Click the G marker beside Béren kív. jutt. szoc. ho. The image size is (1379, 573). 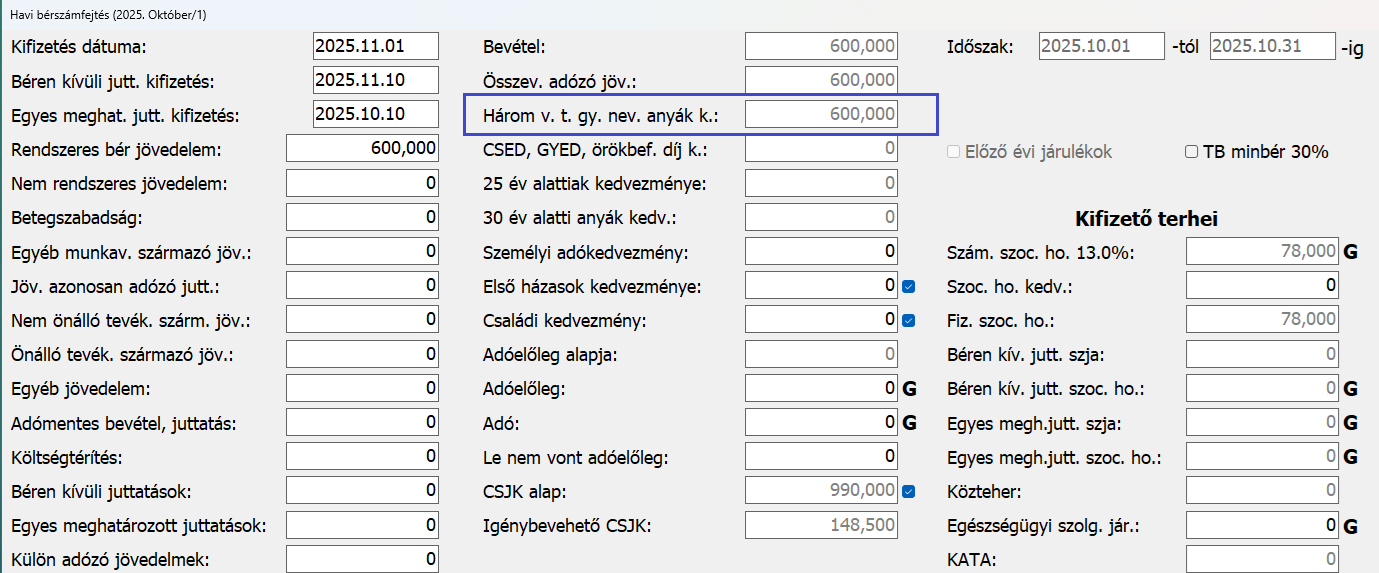click(x=1350, y=389)
